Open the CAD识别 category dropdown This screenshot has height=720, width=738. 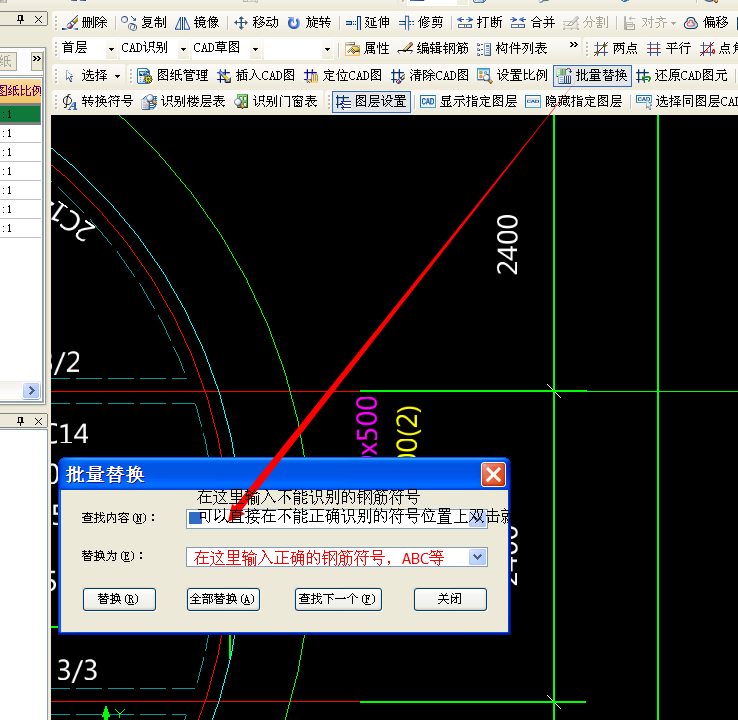pos(184,49)
